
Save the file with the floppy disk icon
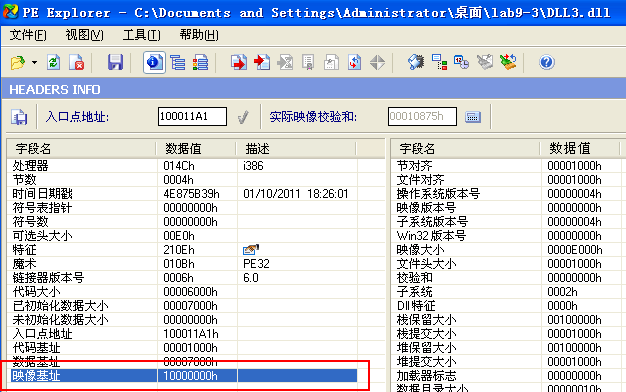click(x=115, y=63)
